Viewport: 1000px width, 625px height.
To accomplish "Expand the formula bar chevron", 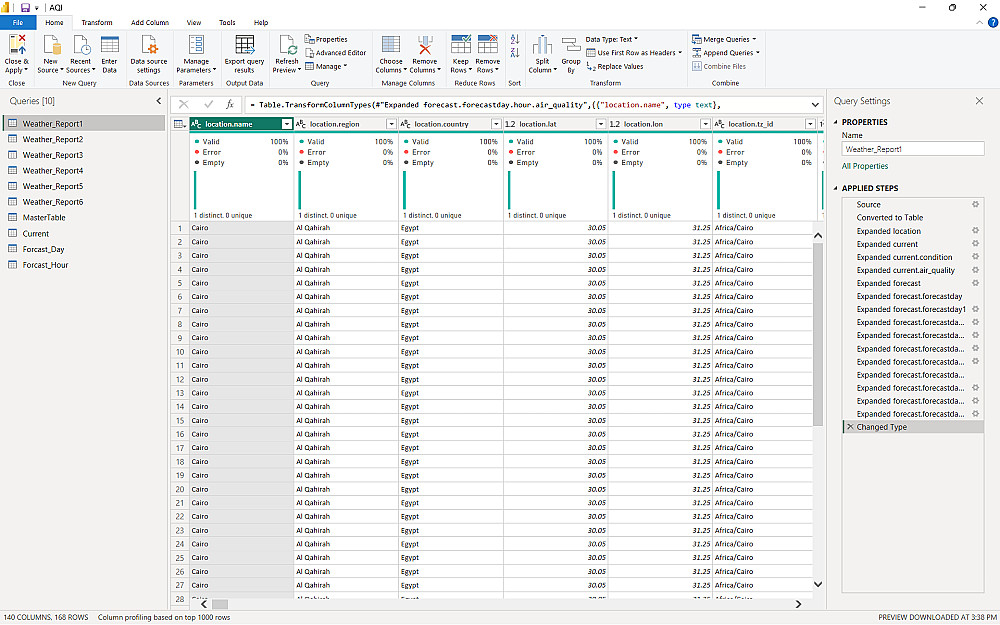I will (x=815, y=105).
